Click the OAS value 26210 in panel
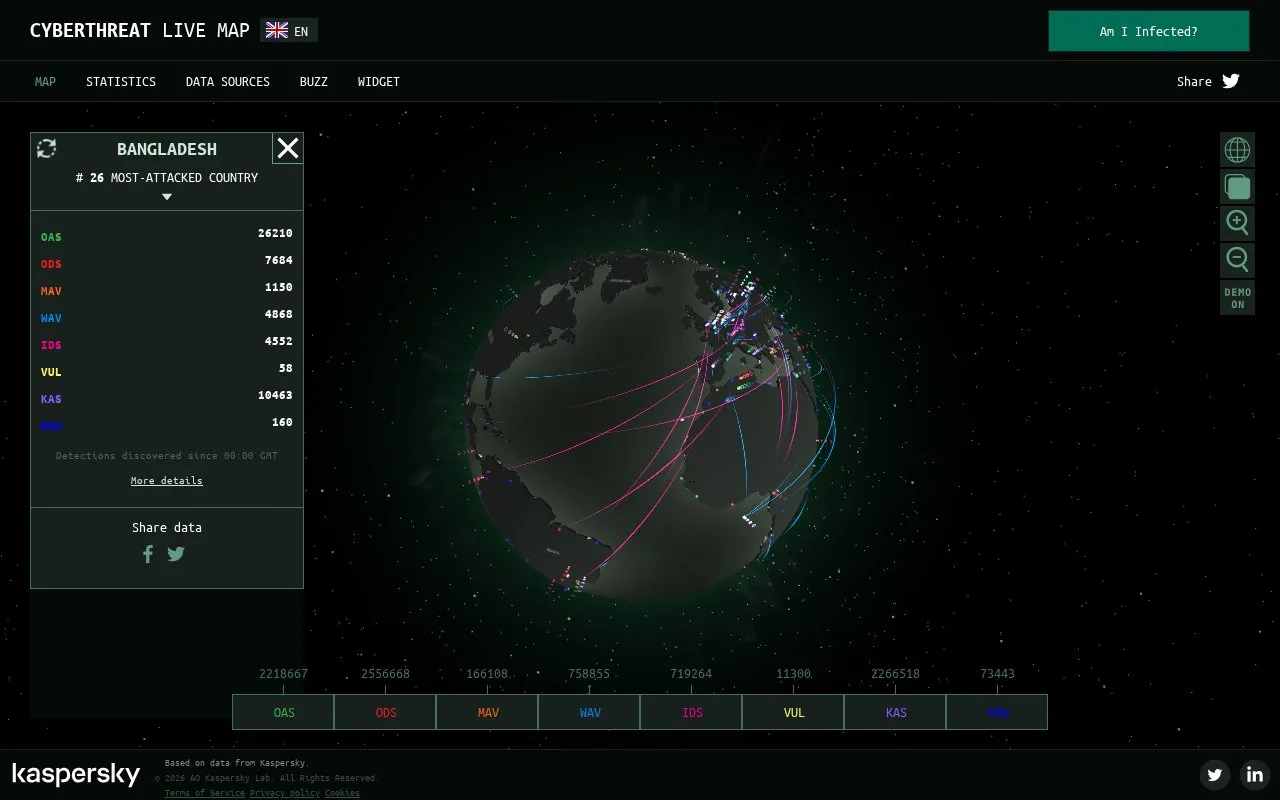The width and height of the screenshot is (1280, 800). click(275, 233)
